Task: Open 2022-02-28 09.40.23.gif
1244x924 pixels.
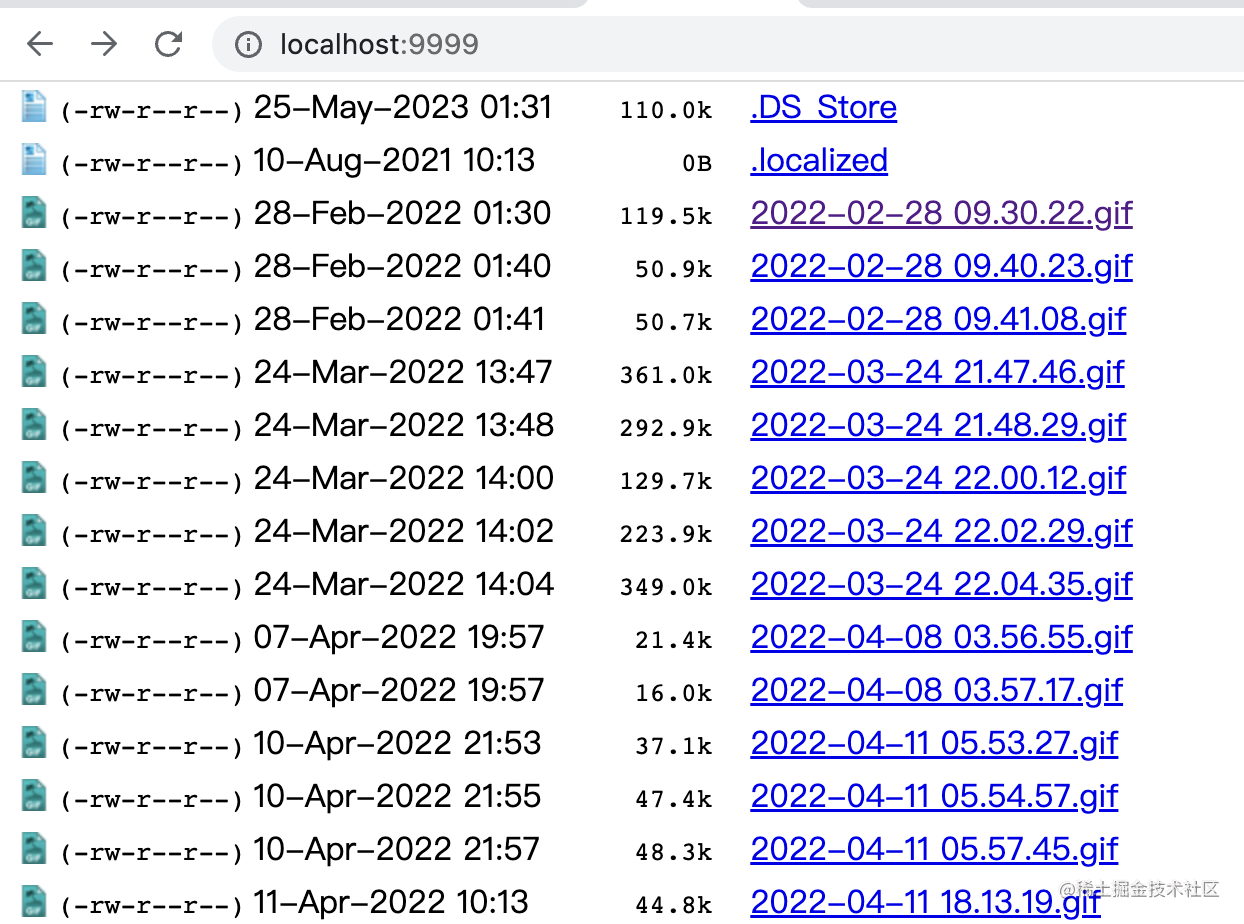Action: tap(940, 267)
